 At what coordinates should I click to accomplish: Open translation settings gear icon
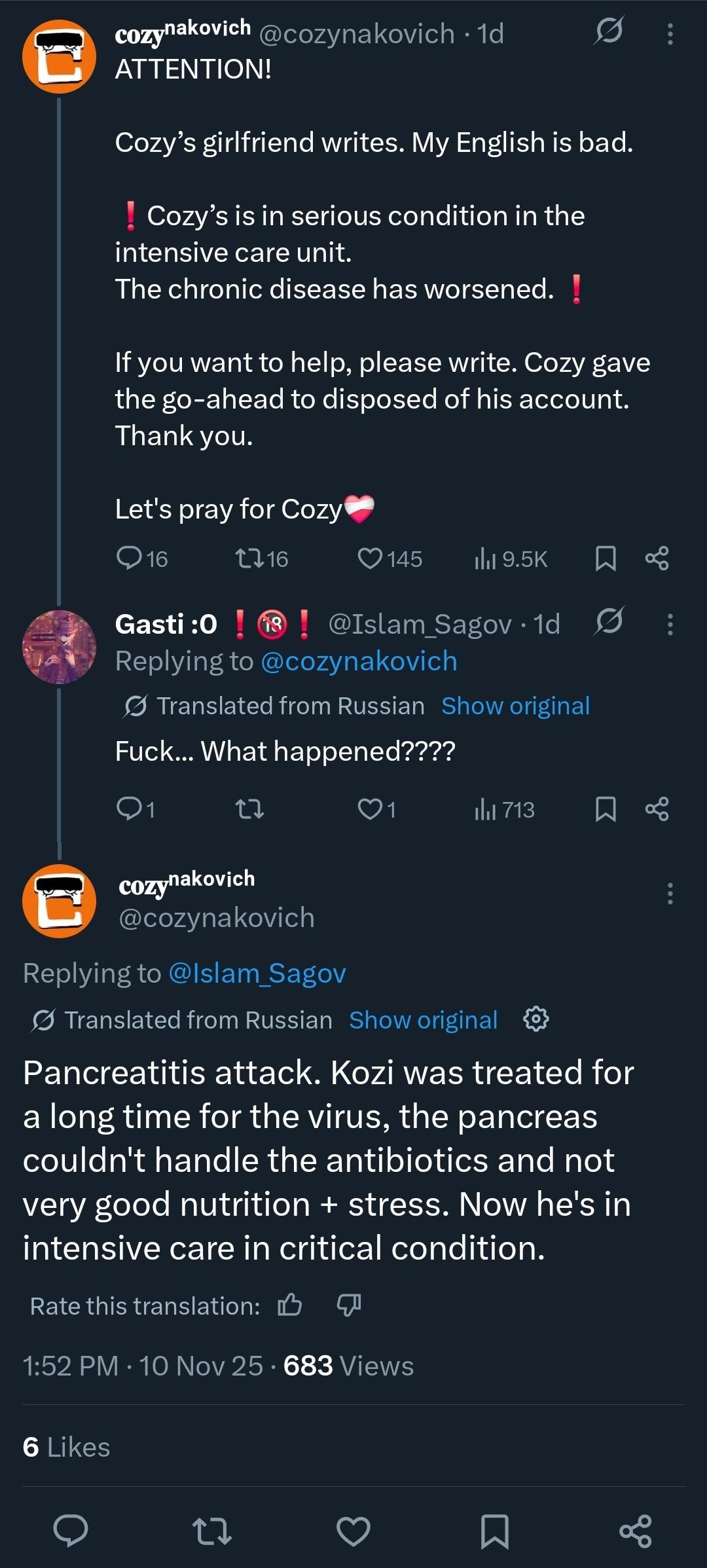[x=536, y=1019]
